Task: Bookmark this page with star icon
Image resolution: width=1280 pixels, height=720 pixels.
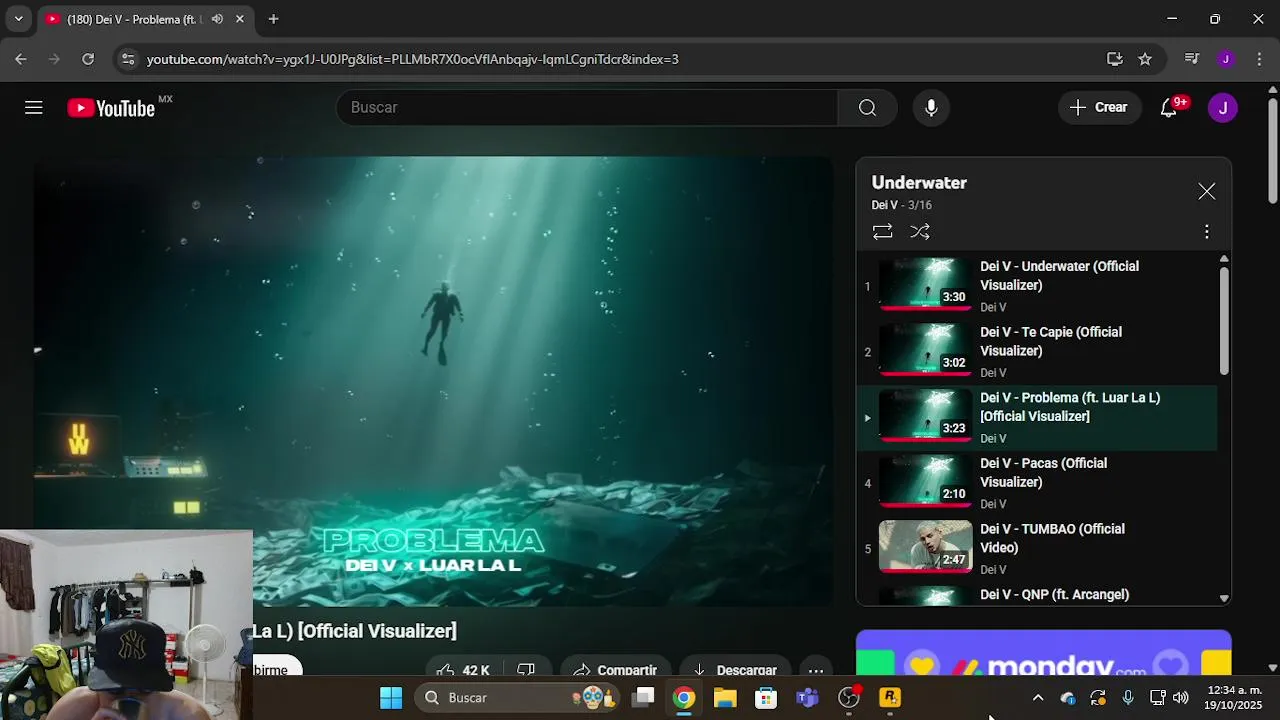Action: 1145,59
